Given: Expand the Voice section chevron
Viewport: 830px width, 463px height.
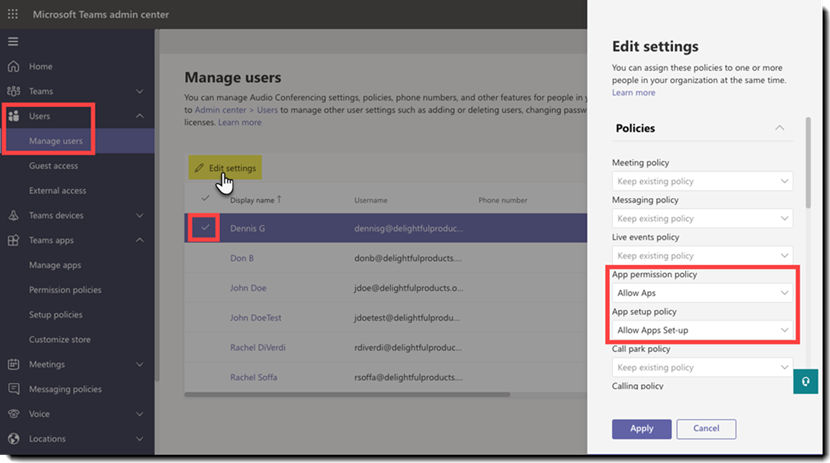Looking at the screenshot, I should pos(140,414).
